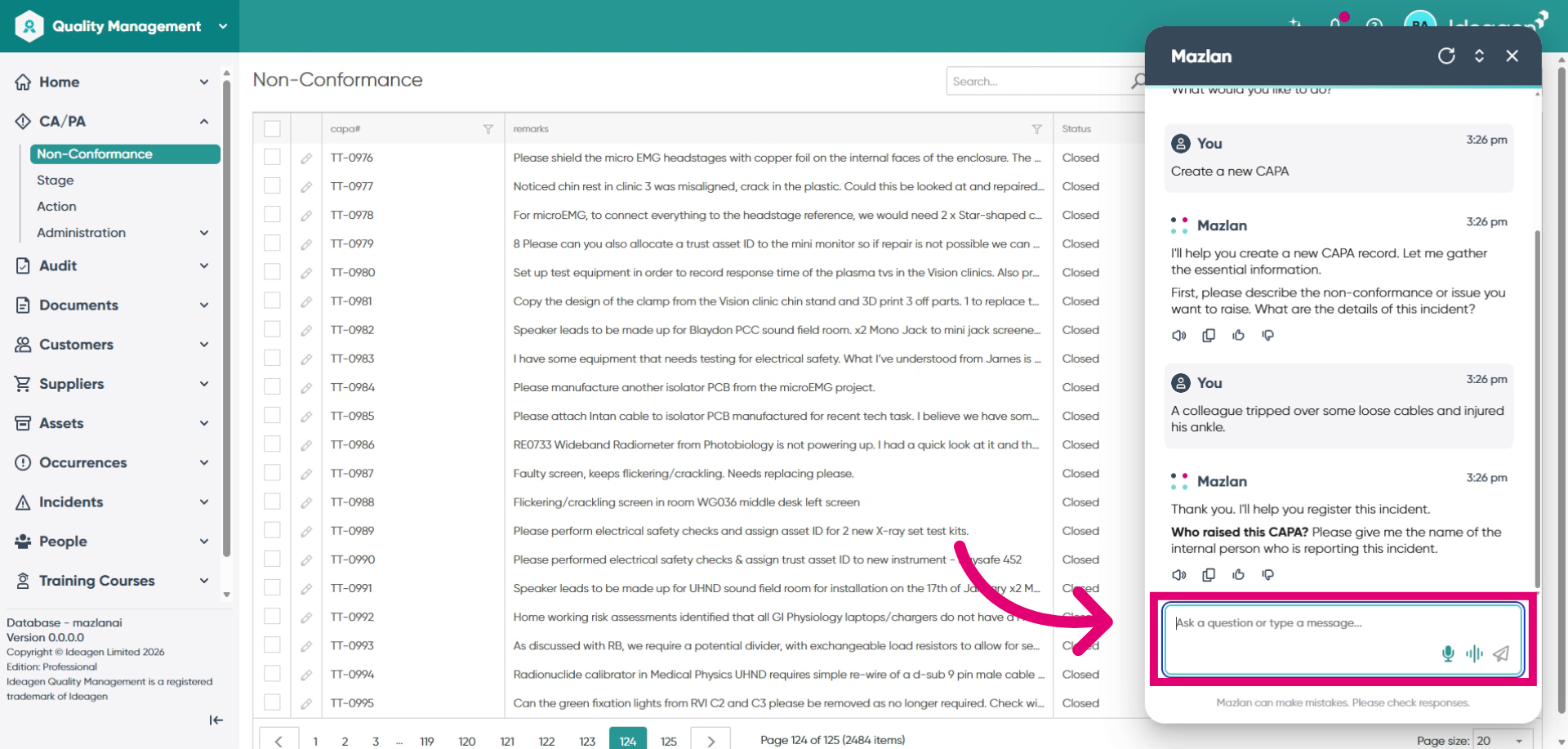The height and width of the screenshot is (749, 1568).
Task: Expand the Documents section chevron
Action: (204, 305)
